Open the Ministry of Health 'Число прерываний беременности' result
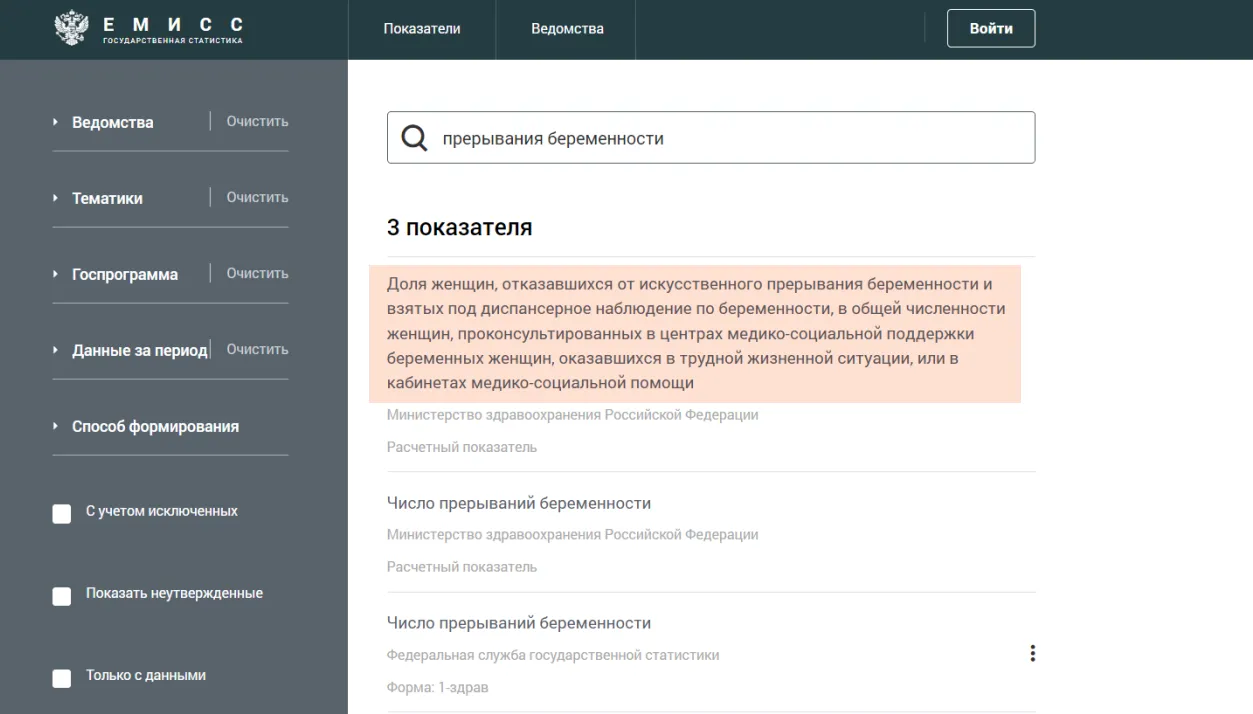Image resolution: width=1253 pixels, height=714 pixels. (x=518, y=503)
